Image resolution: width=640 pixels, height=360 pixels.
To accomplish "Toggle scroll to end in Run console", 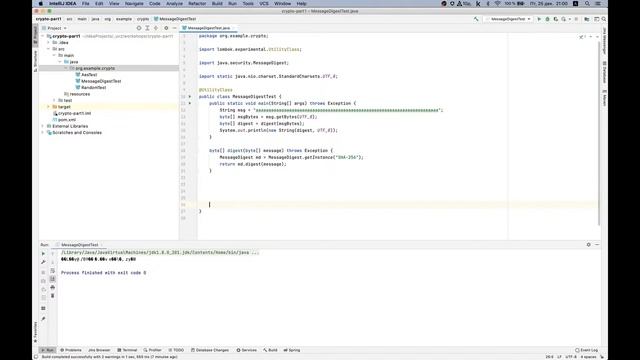I will (x=53, y=279).
